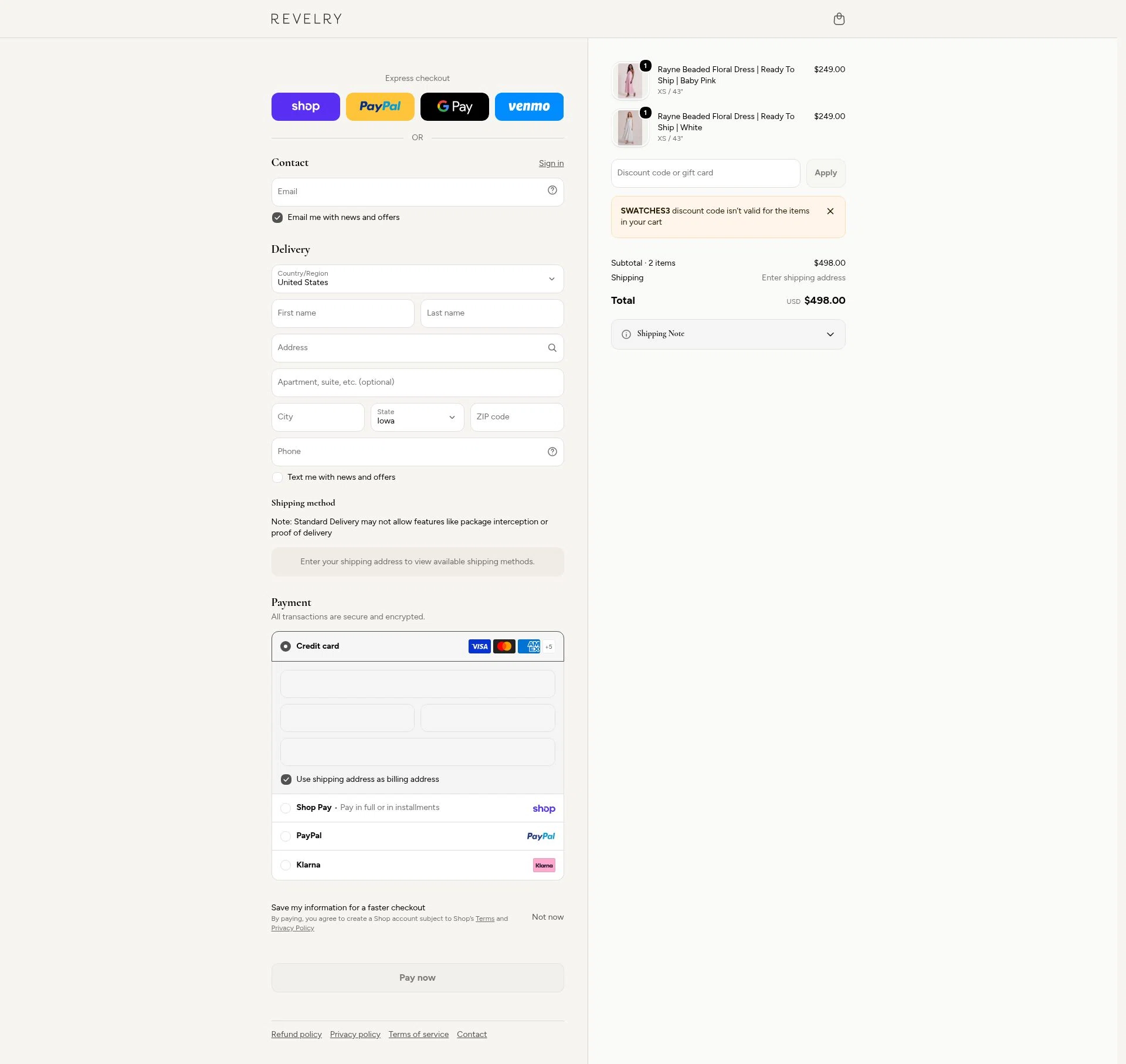The height and width of the screenshot is (1064, 1126).
Task: Open the Refund policy link
Action: point(296,1034)
